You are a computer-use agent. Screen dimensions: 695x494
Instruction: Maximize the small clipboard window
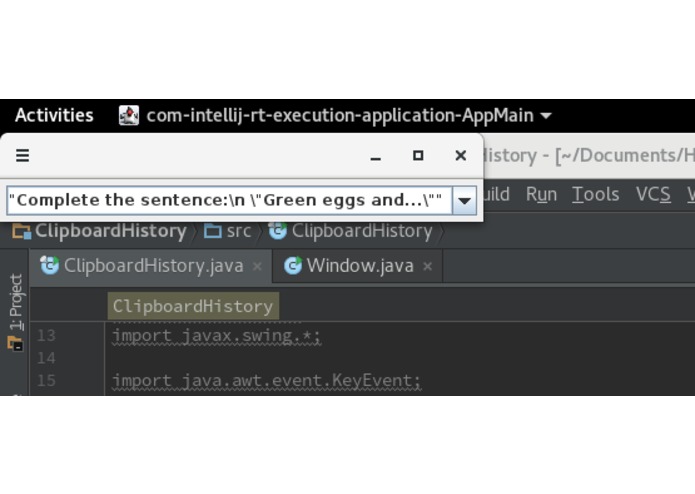click(x=418, y=156)
